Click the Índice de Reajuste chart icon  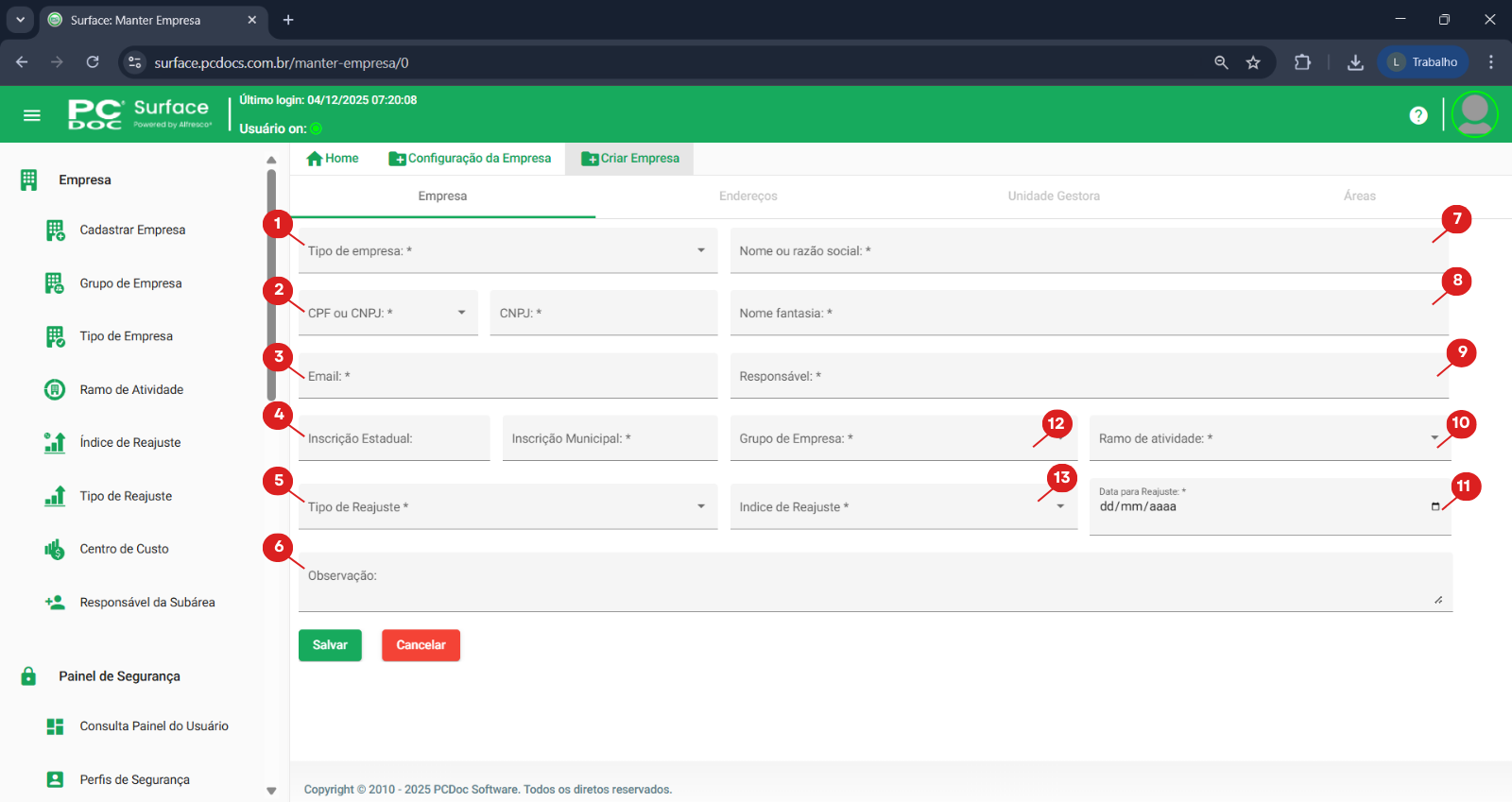tap(55, 443)
